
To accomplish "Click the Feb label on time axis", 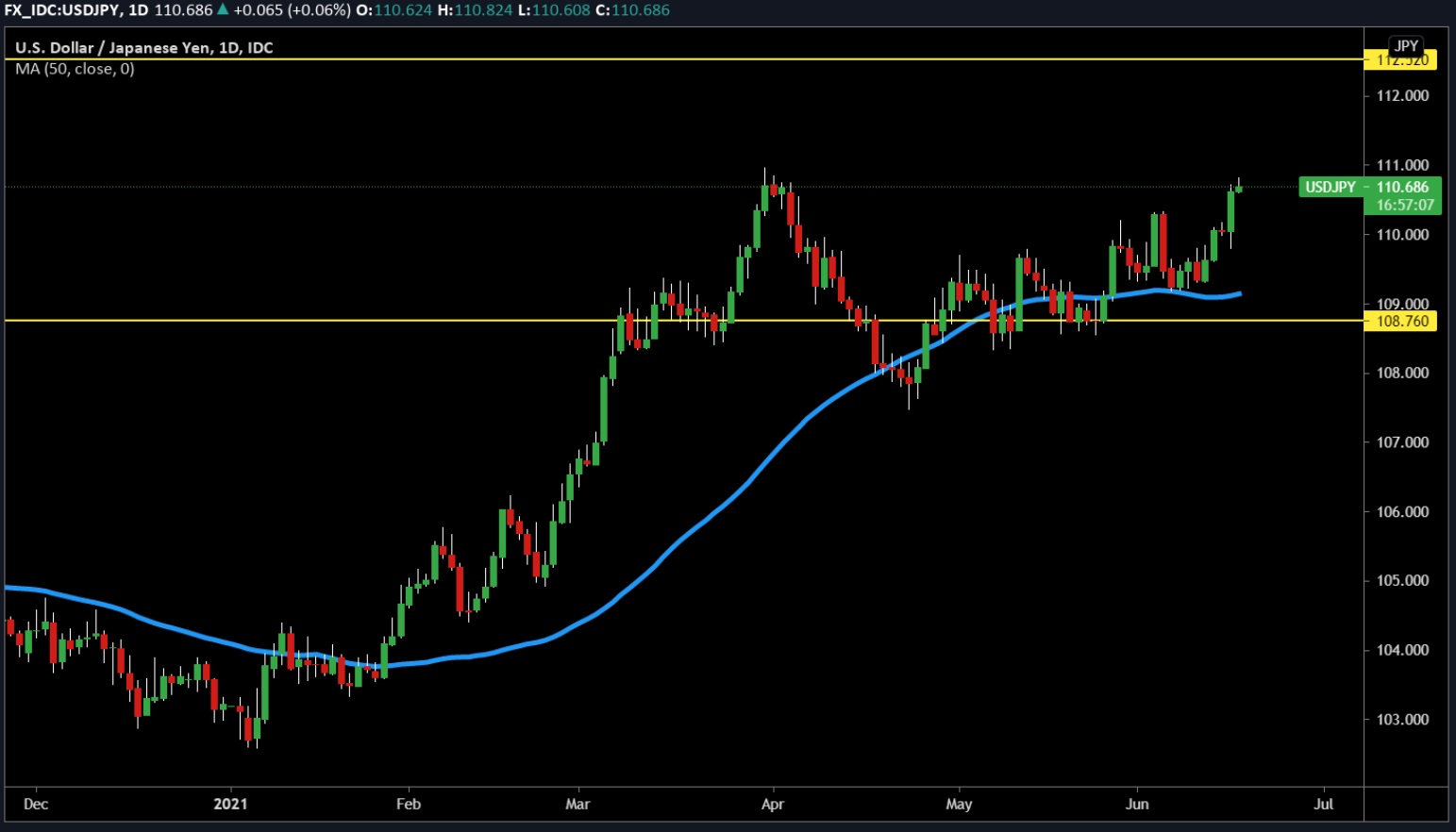I will click(408, 804).
